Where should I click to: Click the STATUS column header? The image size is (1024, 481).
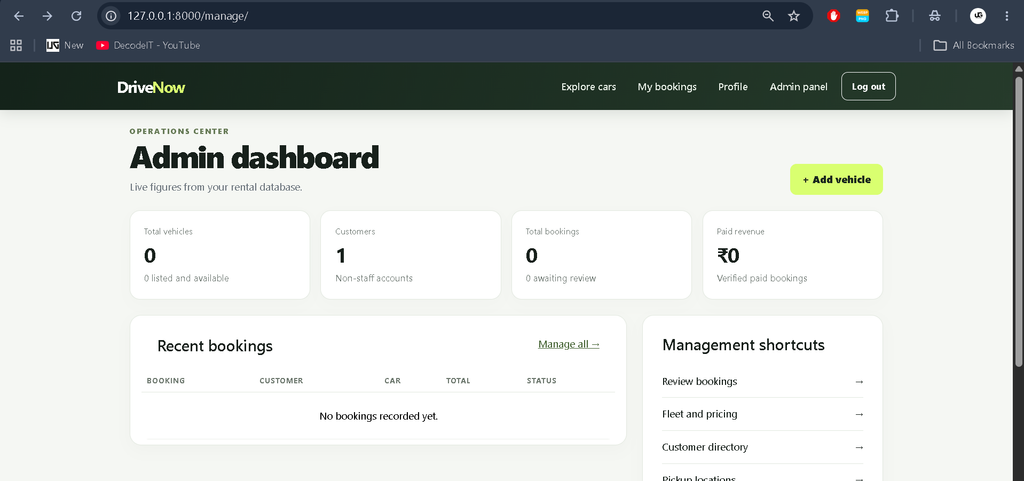(x=541, y=380)
